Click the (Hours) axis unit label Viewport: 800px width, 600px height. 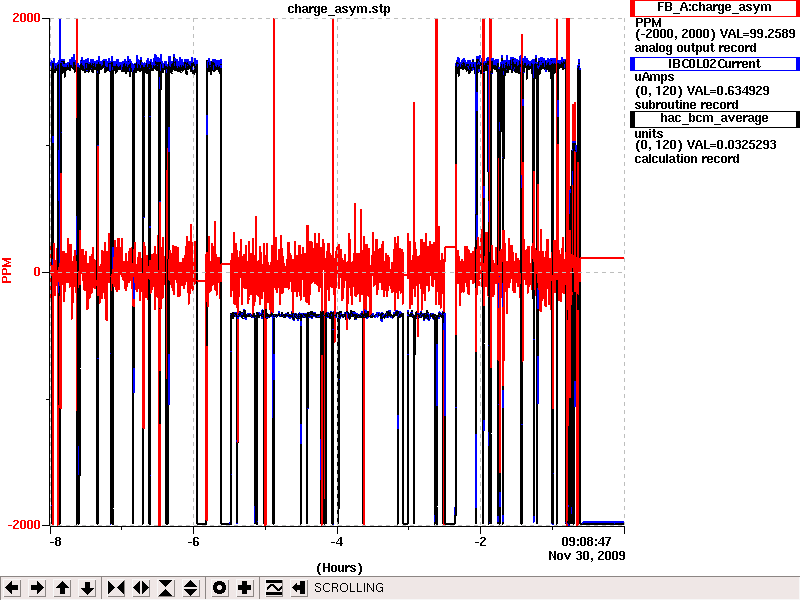[339, 568]
